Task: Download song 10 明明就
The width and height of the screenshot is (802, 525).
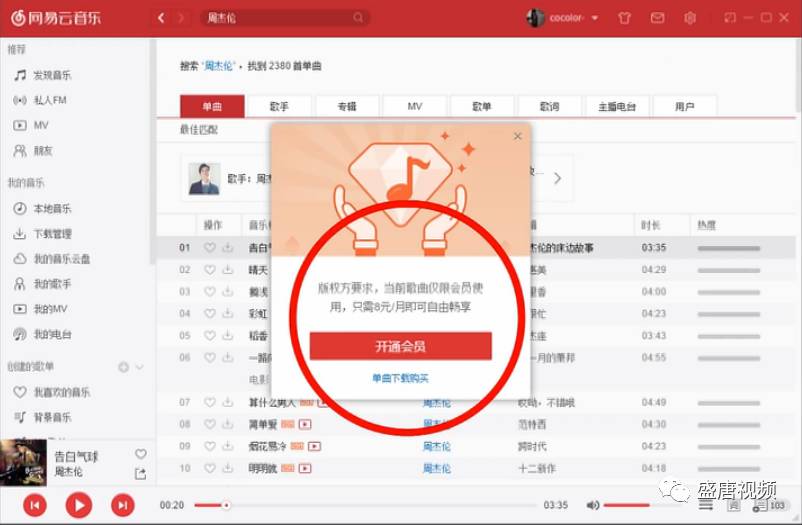Action: [x=228, y=468]
